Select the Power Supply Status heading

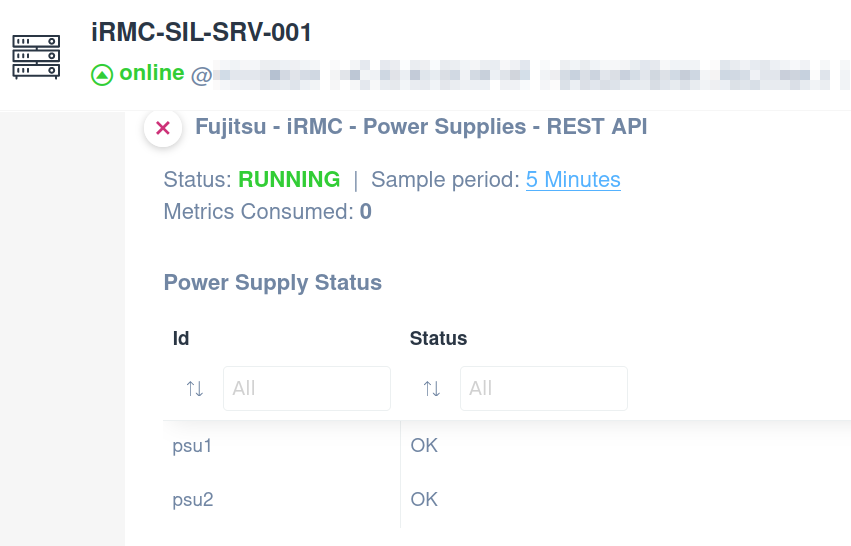272,283
